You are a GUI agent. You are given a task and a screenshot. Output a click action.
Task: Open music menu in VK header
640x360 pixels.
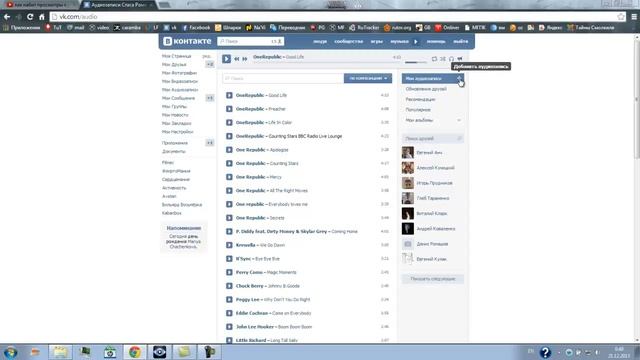coord(399,41)
